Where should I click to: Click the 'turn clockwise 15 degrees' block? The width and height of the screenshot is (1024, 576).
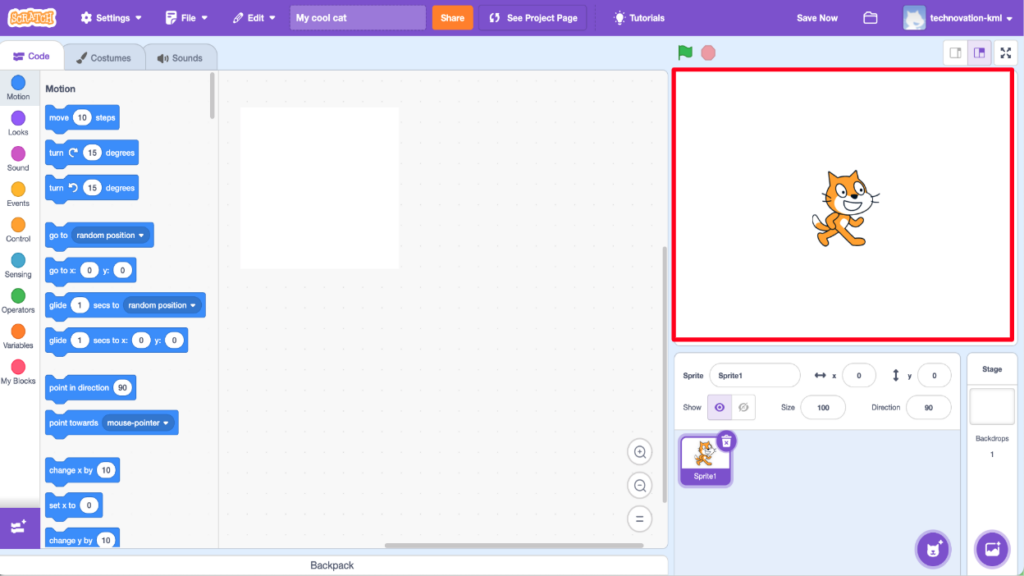(91, 153)
